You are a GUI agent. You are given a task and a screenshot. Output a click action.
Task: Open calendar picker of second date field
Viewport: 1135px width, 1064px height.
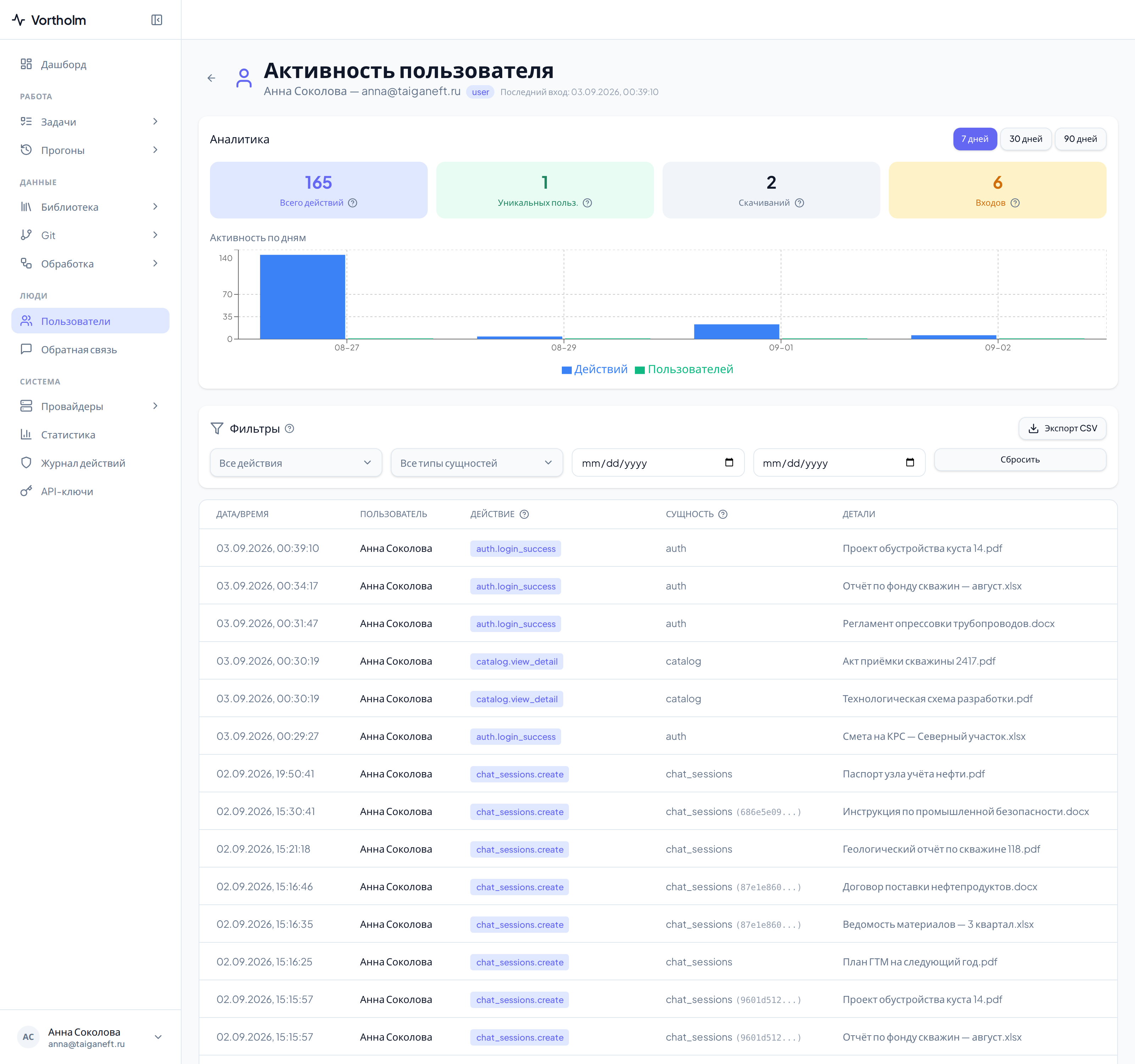point(910,462)
